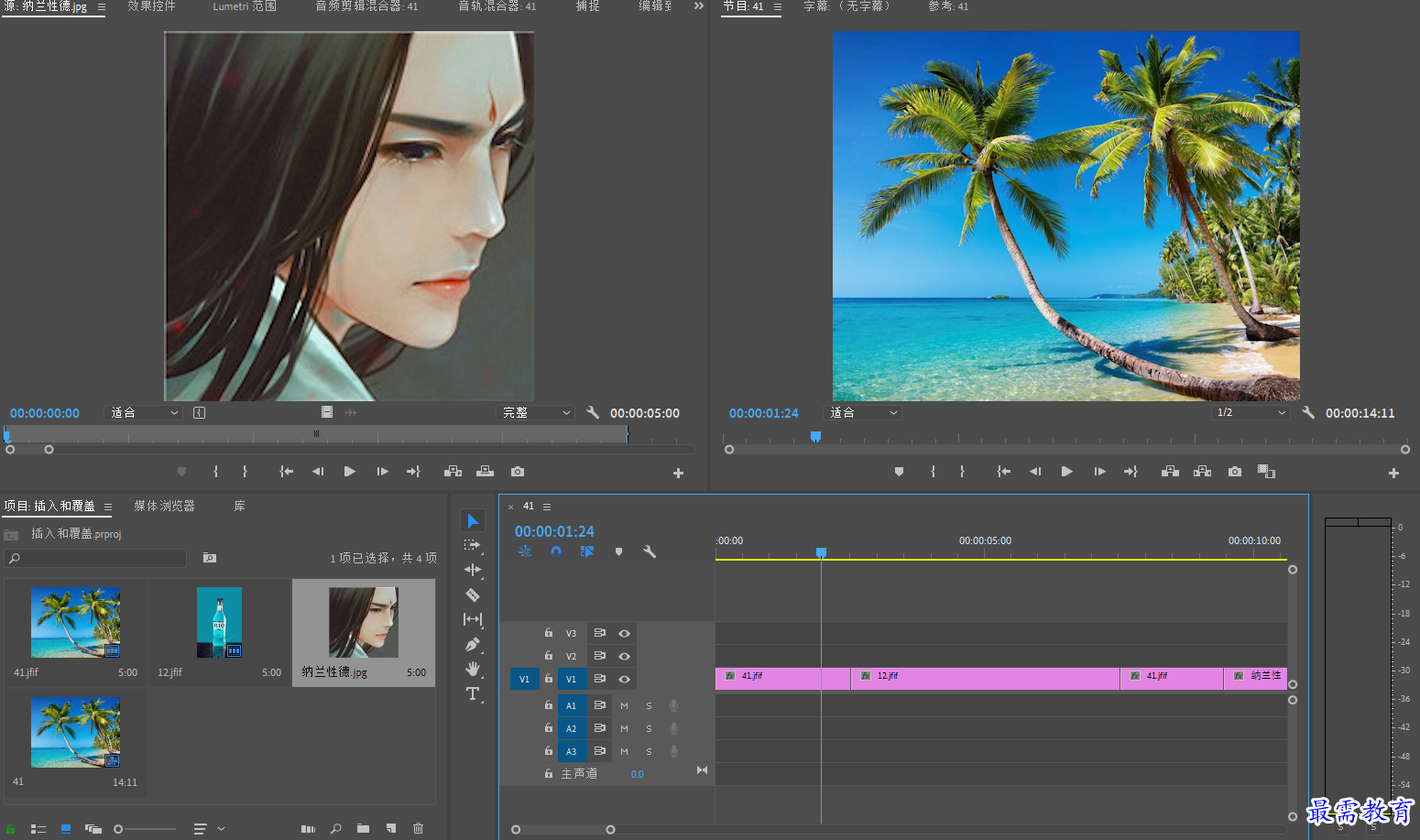Export frame from Program monitor camera icon
1420x840 pixels.
click(x=1235, y=471)
